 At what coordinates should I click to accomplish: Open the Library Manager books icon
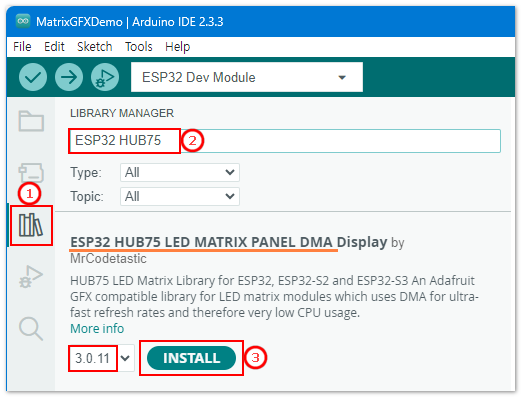tap(31, 226)
